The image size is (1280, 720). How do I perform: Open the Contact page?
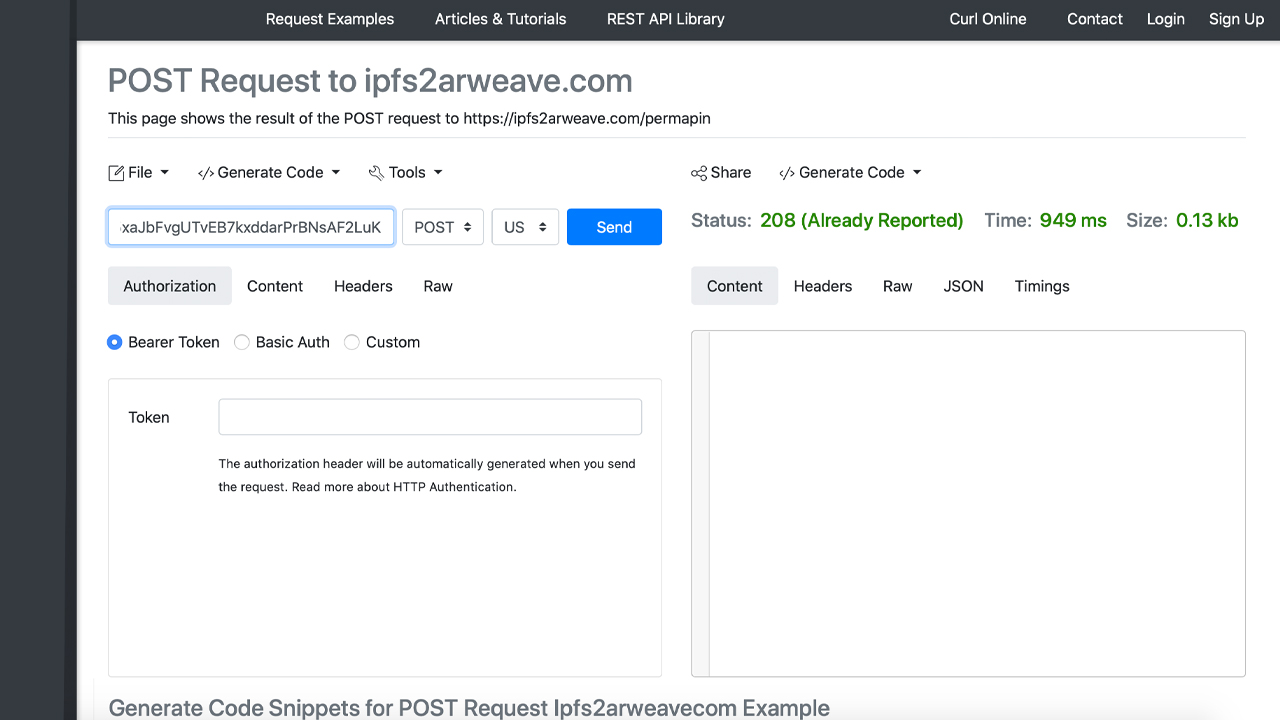[x=1095, y=19]
